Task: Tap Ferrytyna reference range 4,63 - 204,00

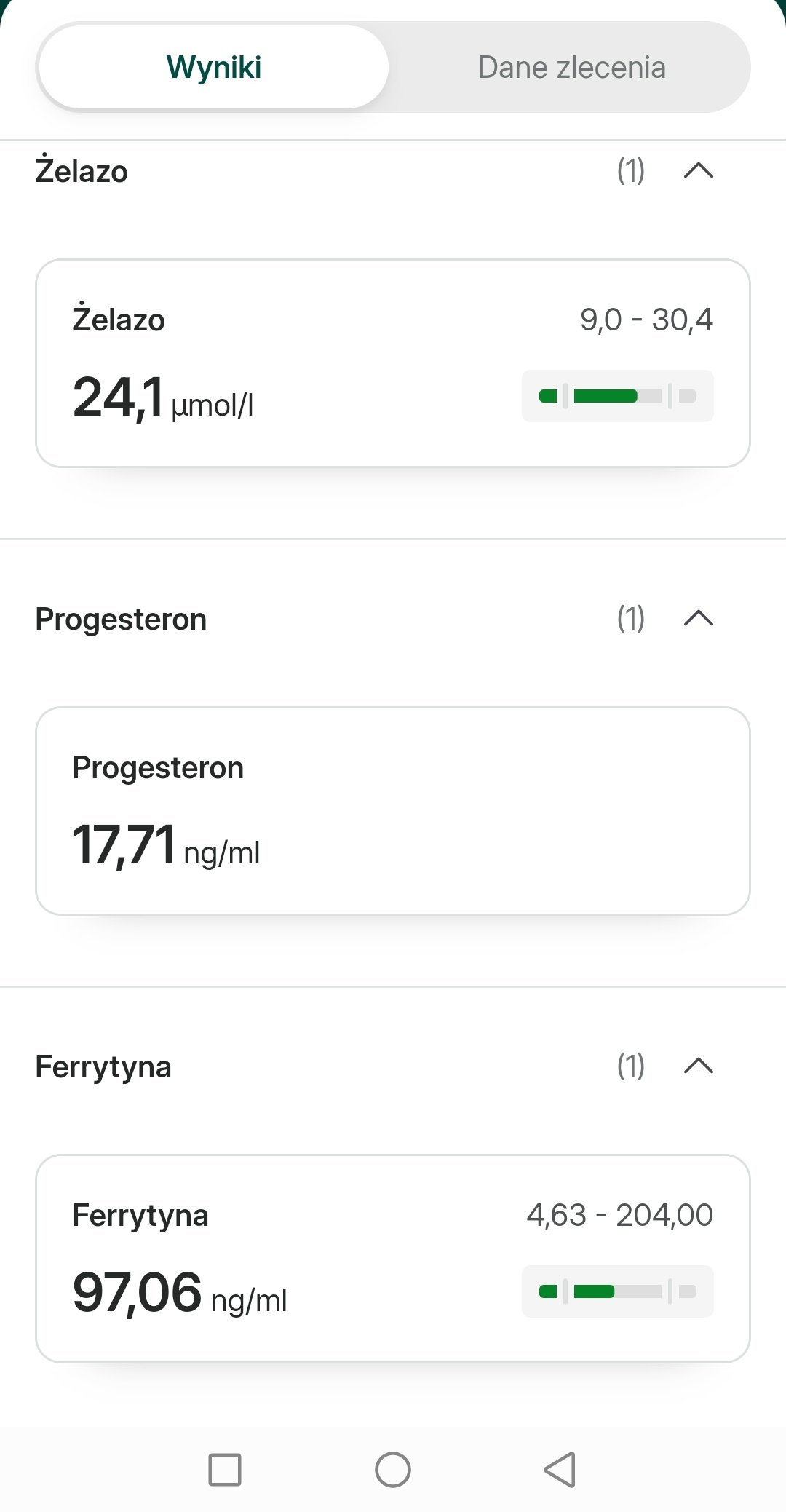Action: tap(619, 1215)
